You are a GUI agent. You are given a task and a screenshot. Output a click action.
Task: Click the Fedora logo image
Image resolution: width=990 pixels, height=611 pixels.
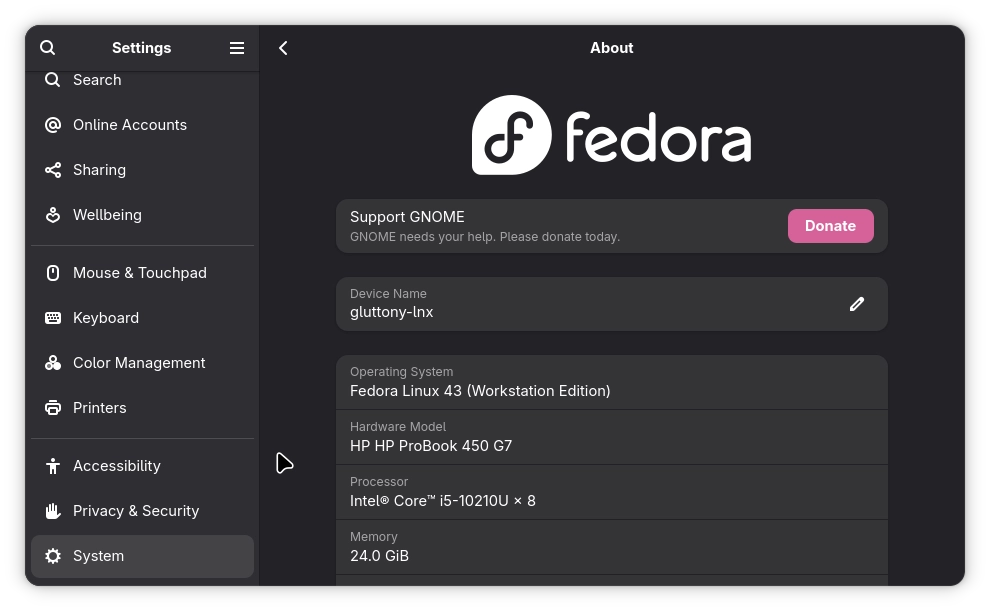pyautogui.click(x=611, y=135)
